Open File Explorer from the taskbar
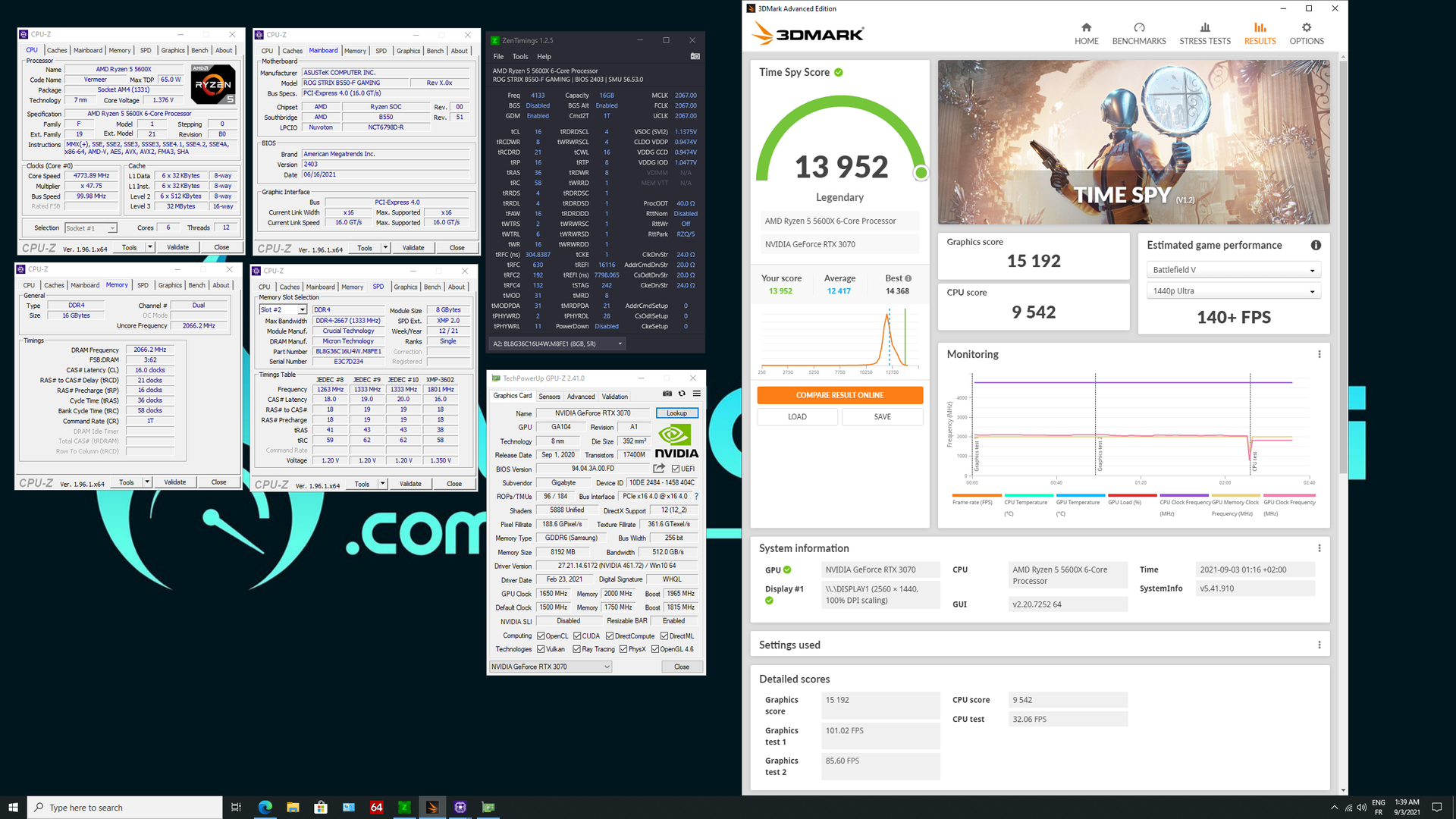Screen dimensions: 1456x819 pos(293,807)
